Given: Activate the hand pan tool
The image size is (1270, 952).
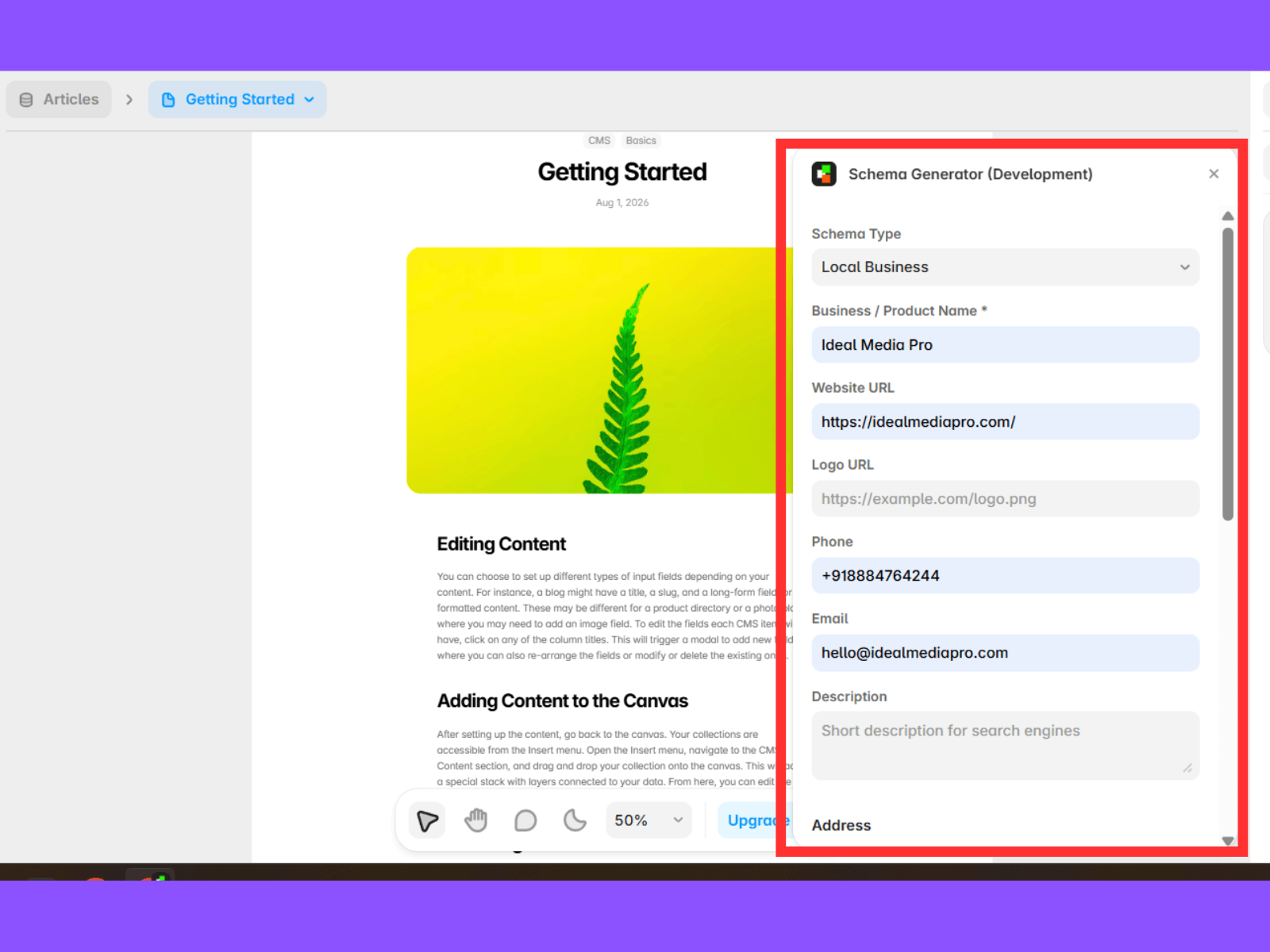Looking at the screenshot, I should coord(476,820).
